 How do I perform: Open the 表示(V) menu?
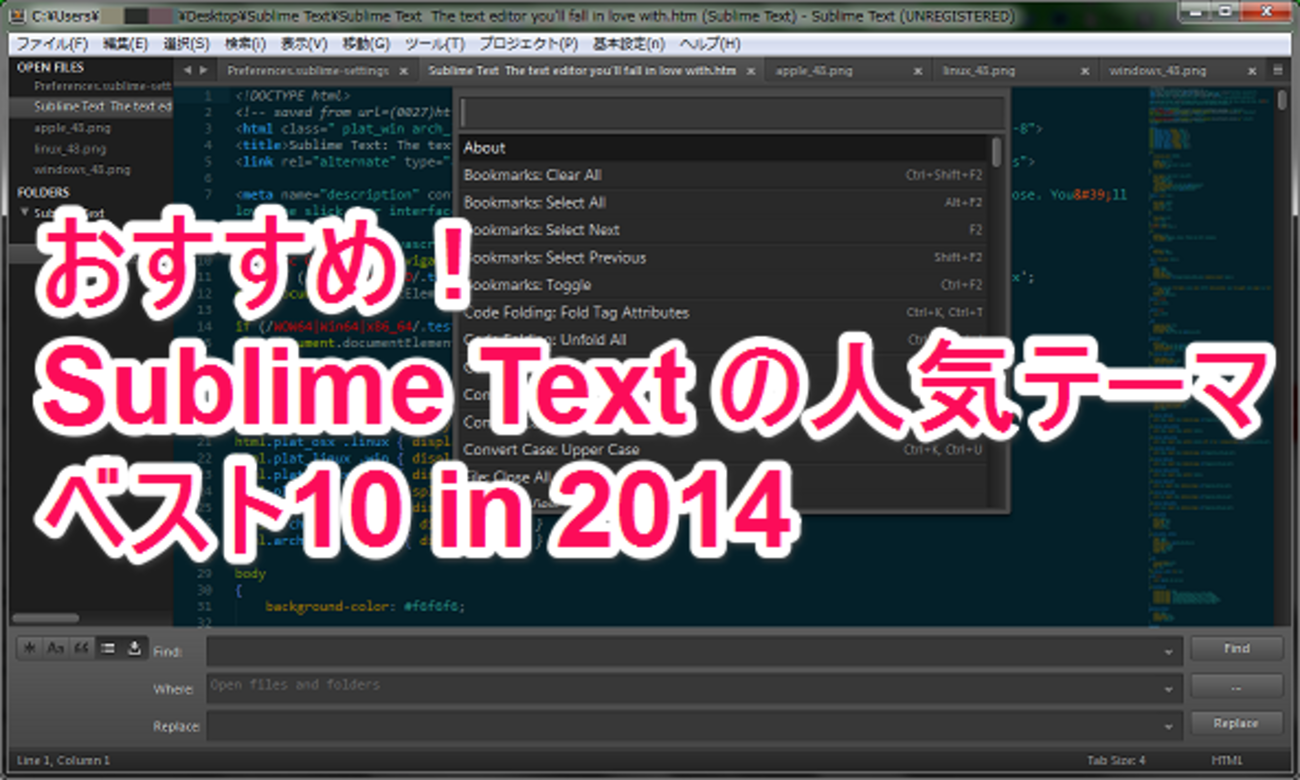click(304, 44)
